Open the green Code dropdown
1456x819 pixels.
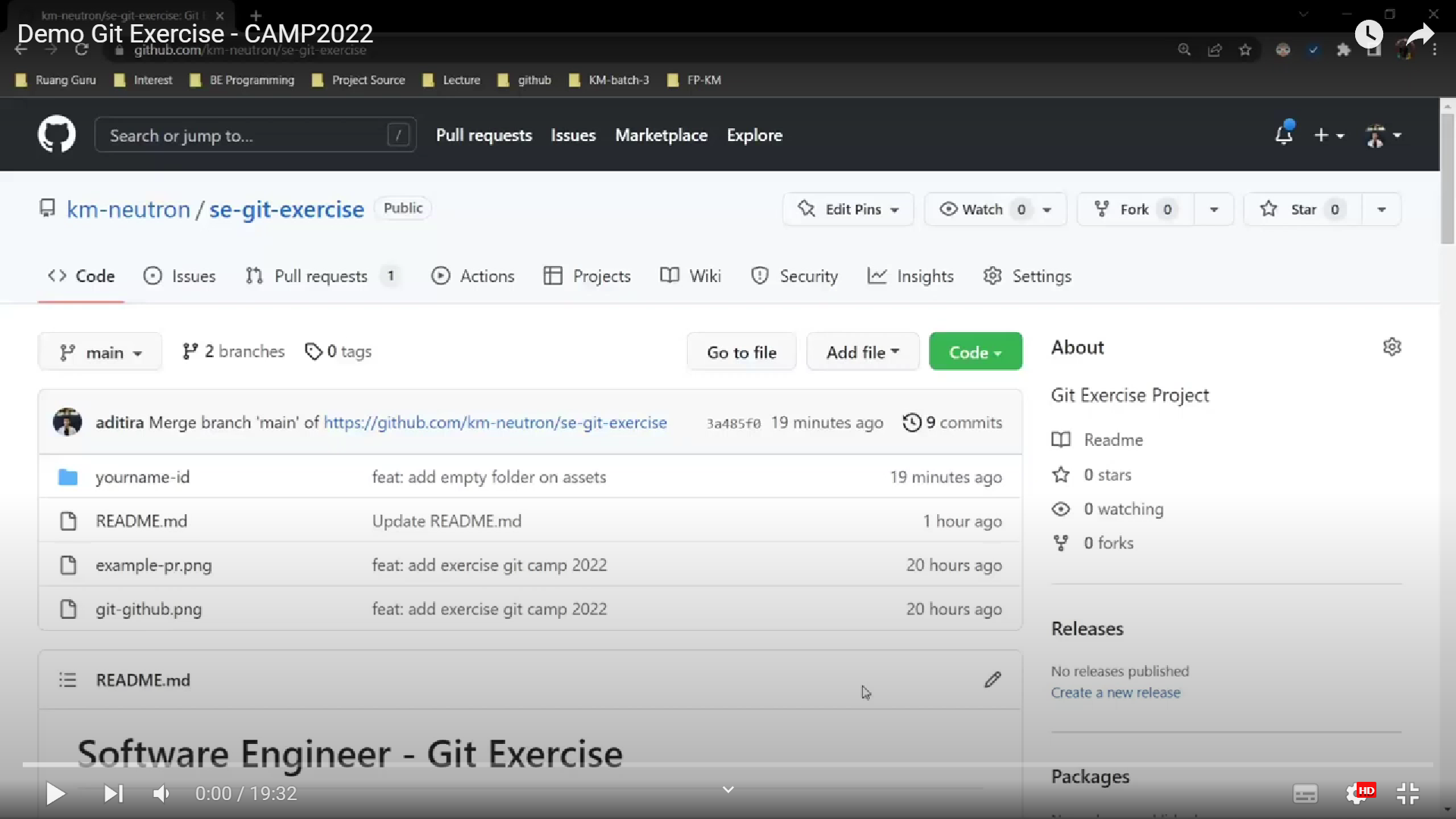pos(975,353)
